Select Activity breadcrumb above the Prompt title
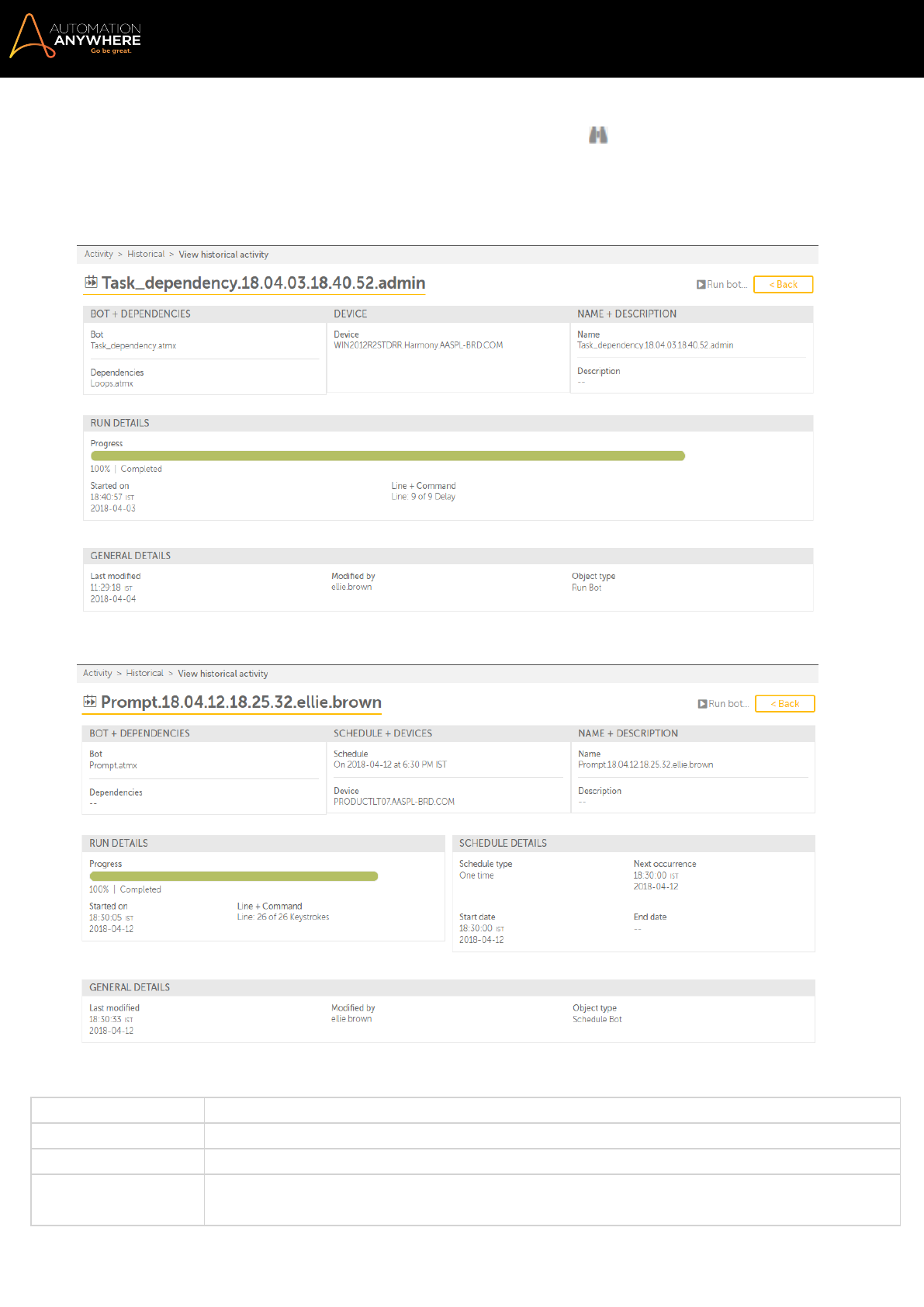924x1307 pixels. (98, 674)
